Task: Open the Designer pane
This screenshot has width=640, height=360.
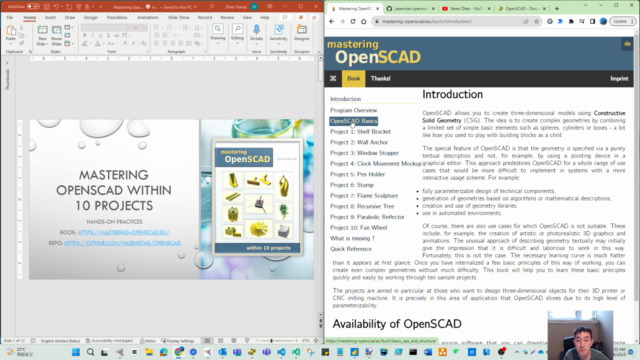Action: [x=302, y=33]
